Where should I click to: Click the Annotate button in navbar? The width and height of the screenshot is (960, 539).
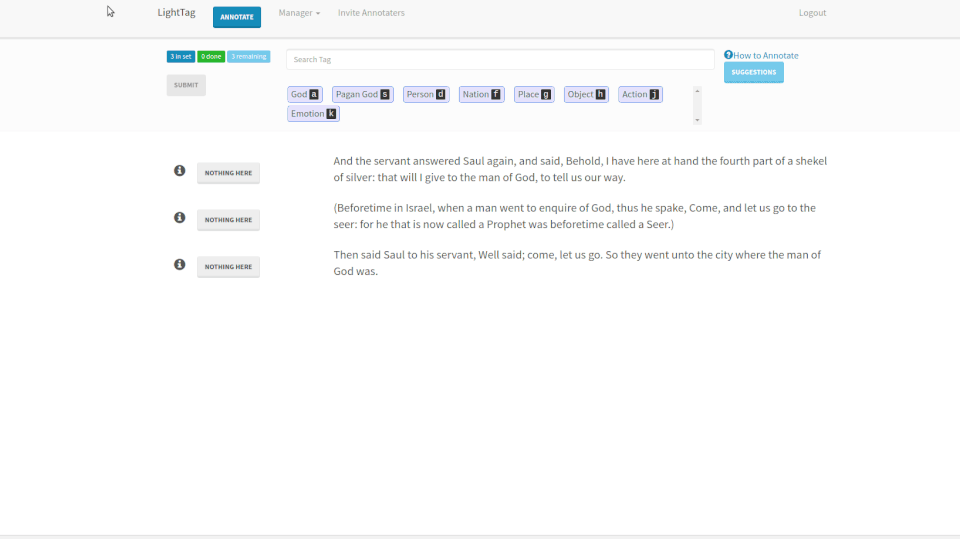tap(237, 17)
